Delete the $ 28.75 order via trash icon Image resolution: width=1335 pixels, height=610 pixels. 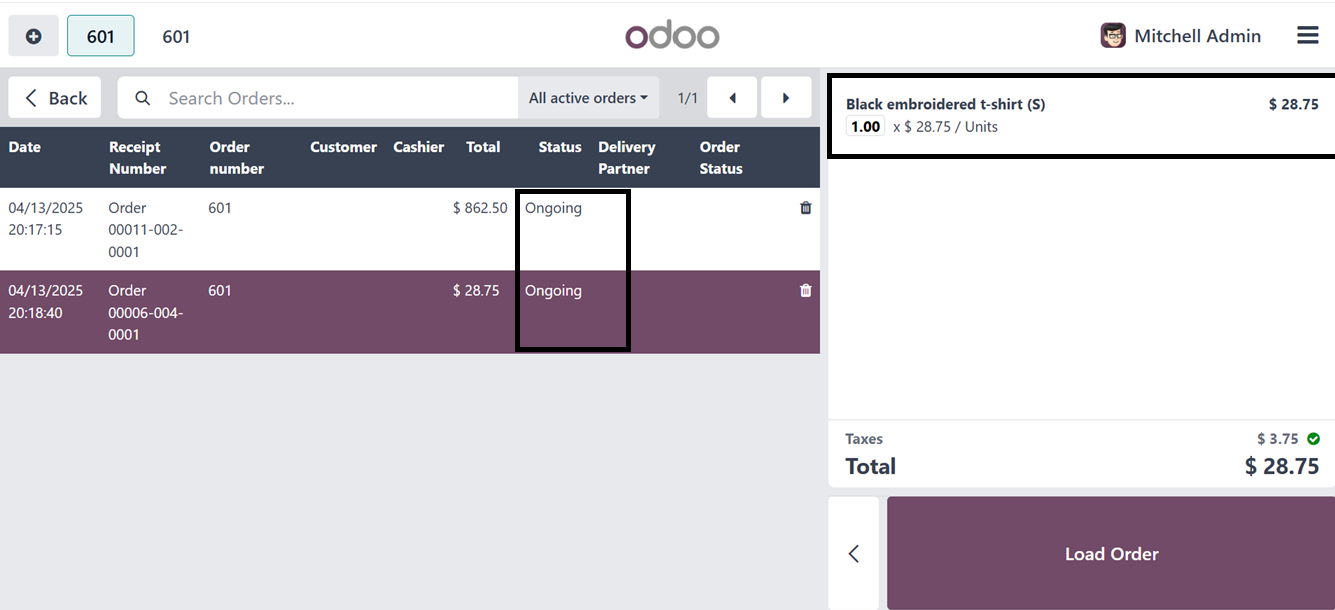point(806,291)
